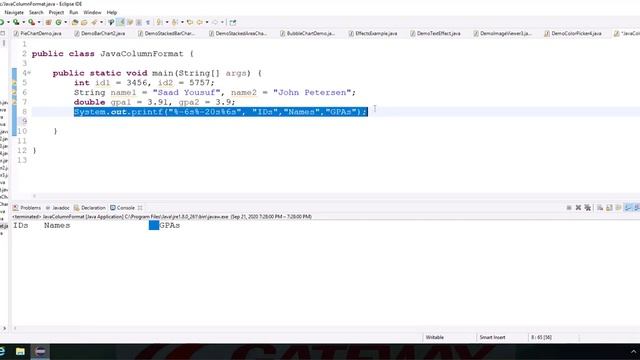Click the Coverage launch icon in the toolbar
The width and height of the screenshot is (640, 360).
point(16,22)
